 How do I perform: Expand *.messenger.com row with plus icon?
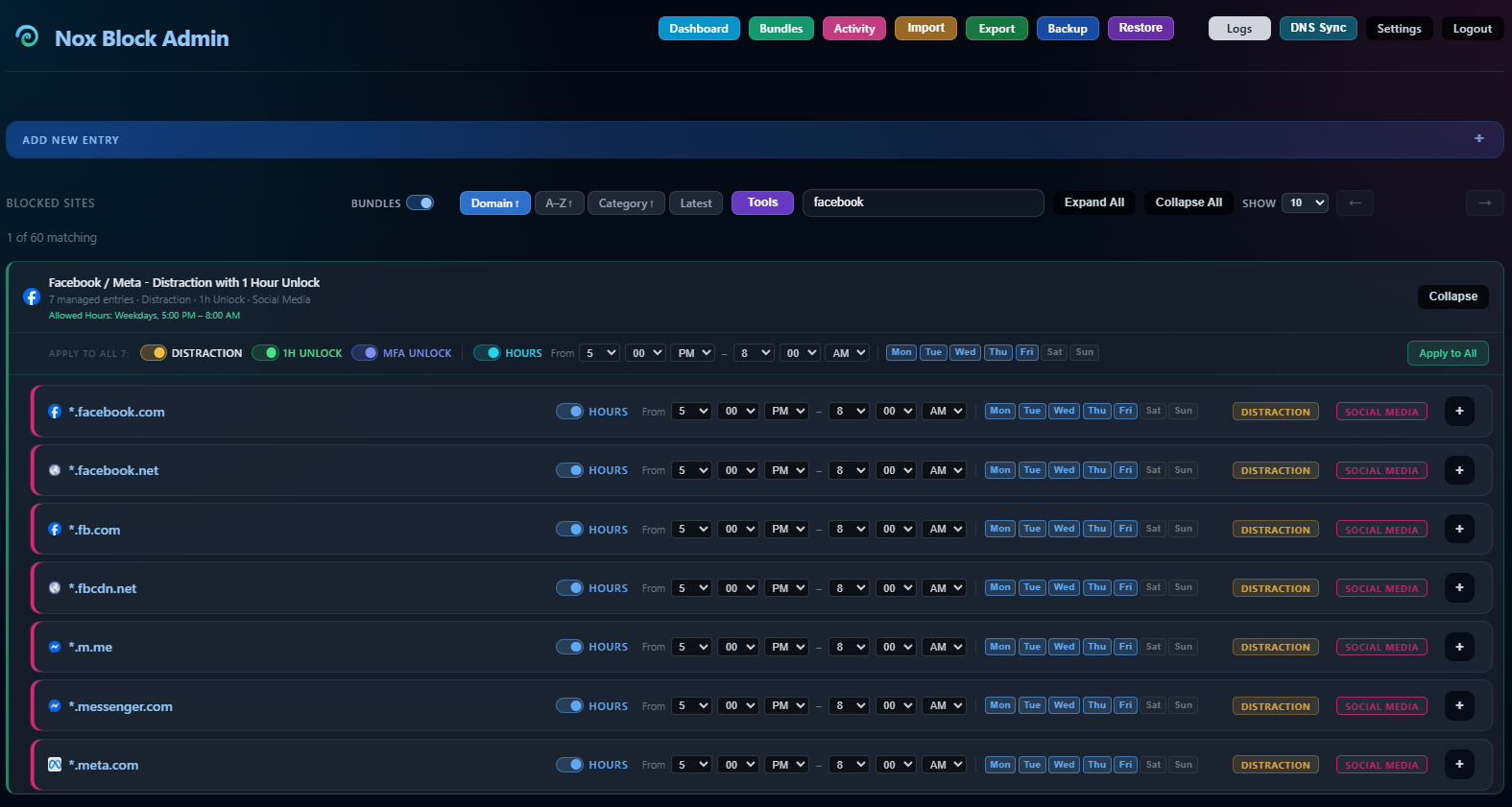(1459, 705)
